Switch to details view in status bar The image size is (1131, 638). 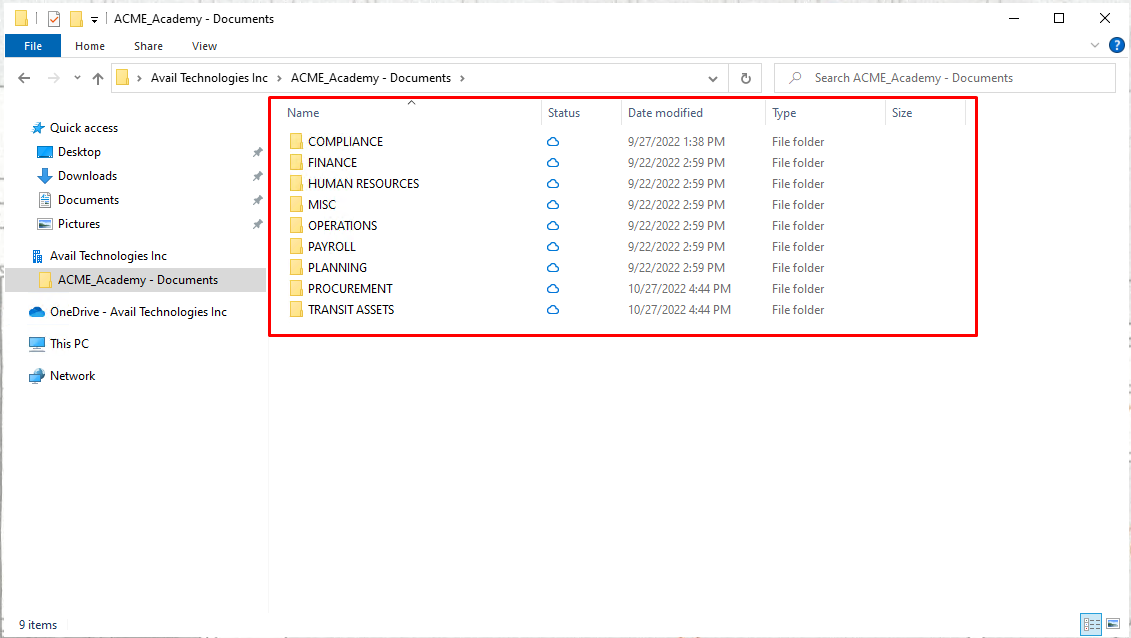(1091, 624)
